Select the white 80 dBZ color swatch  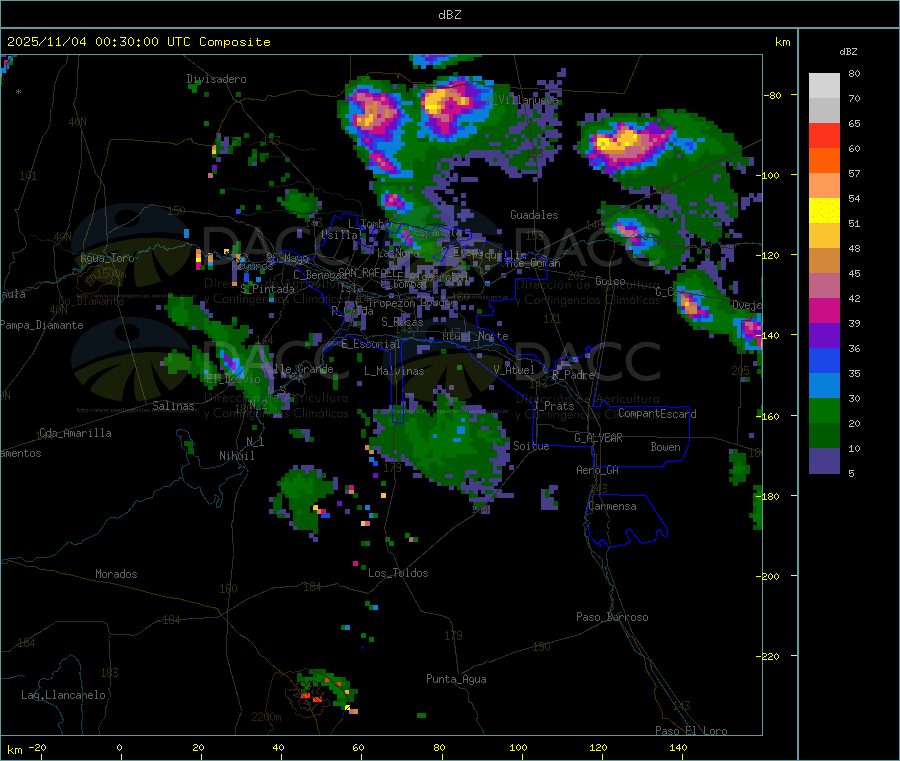824,86
